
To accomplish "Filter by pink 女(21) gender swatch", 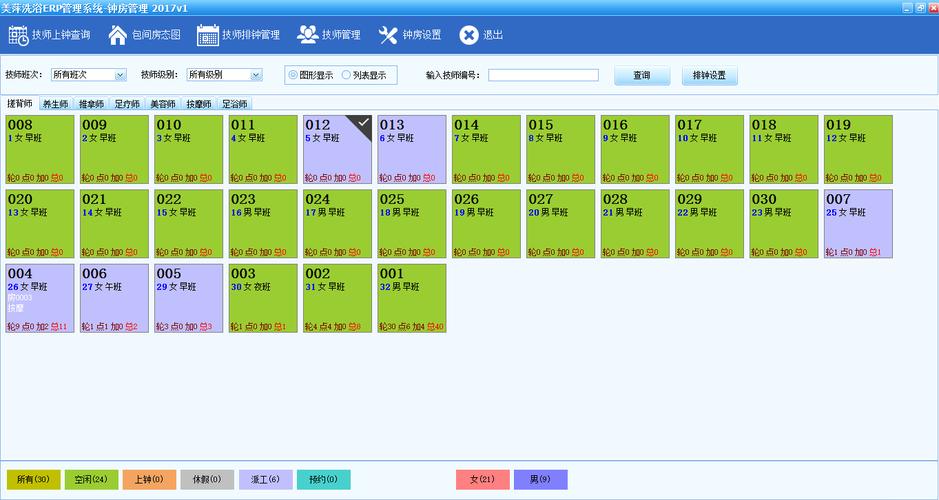I will pyautogui.click(x=482, y=480).
